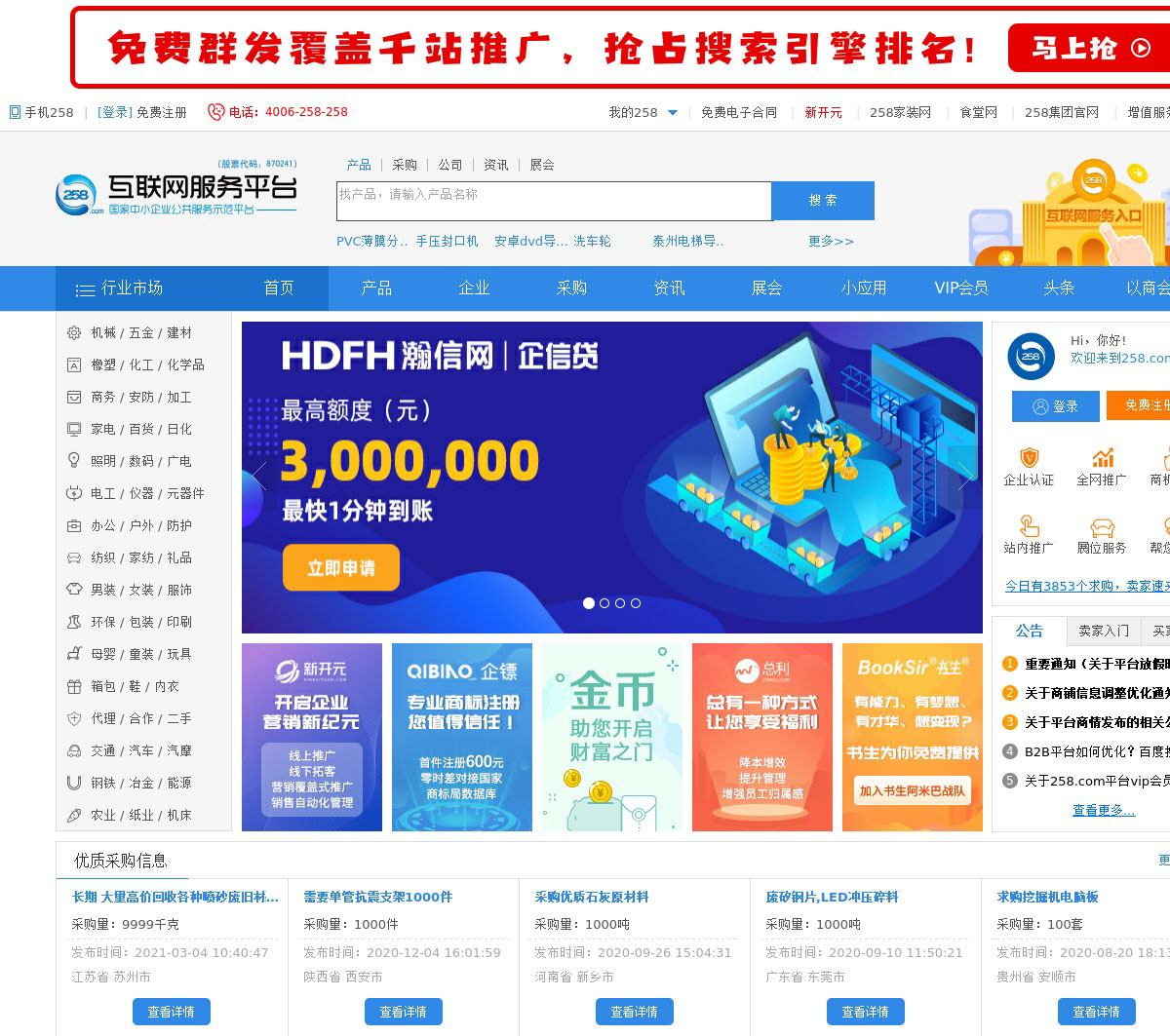Screen dimensions: 1170x1036
Task: Open 首页 in main navigation
Action: [279, 288]
